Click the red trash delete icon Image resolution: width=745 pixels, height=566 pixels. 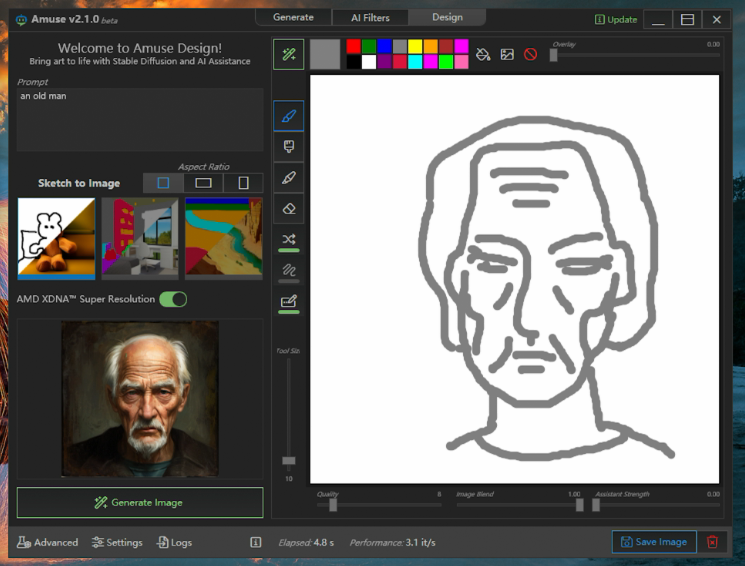(x=712, y=542)
